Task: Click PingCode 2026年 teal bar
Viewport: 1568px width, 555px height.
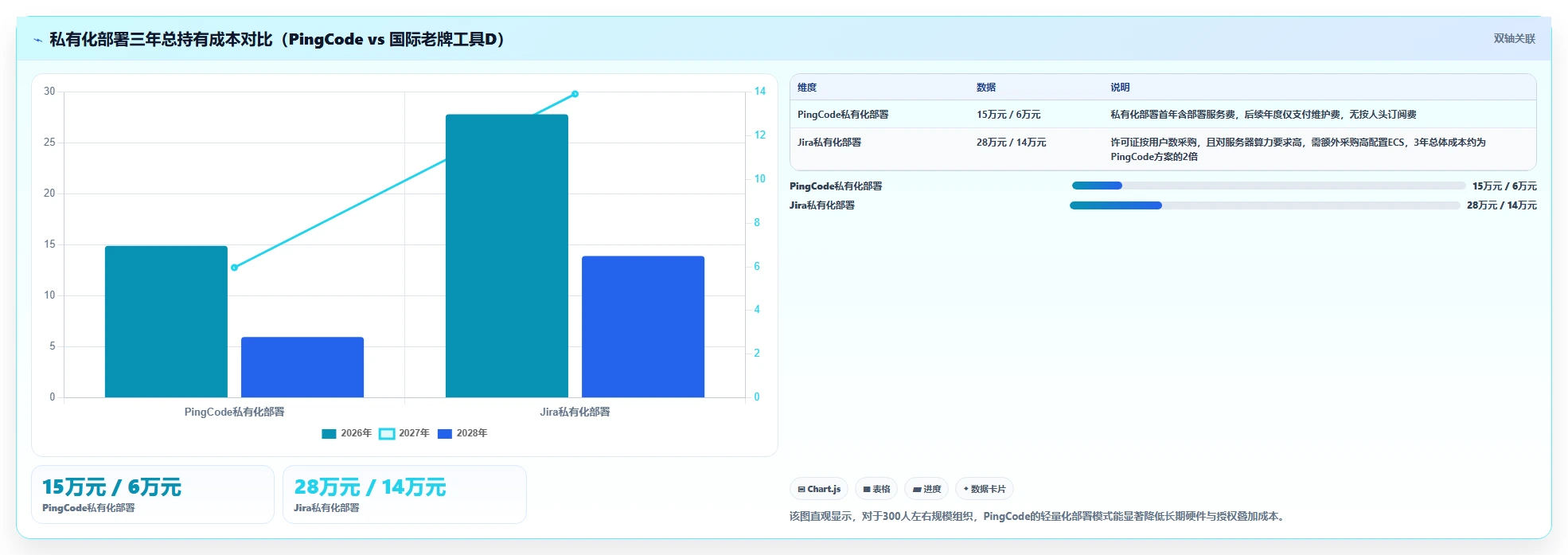Action: coord(166,322)
